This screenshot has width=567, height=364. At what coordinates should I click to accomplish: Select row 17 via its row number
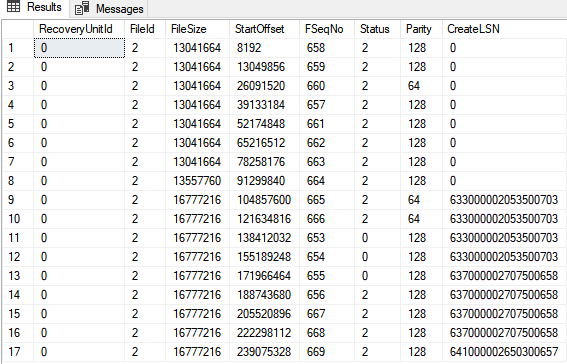tap(18, 352)
